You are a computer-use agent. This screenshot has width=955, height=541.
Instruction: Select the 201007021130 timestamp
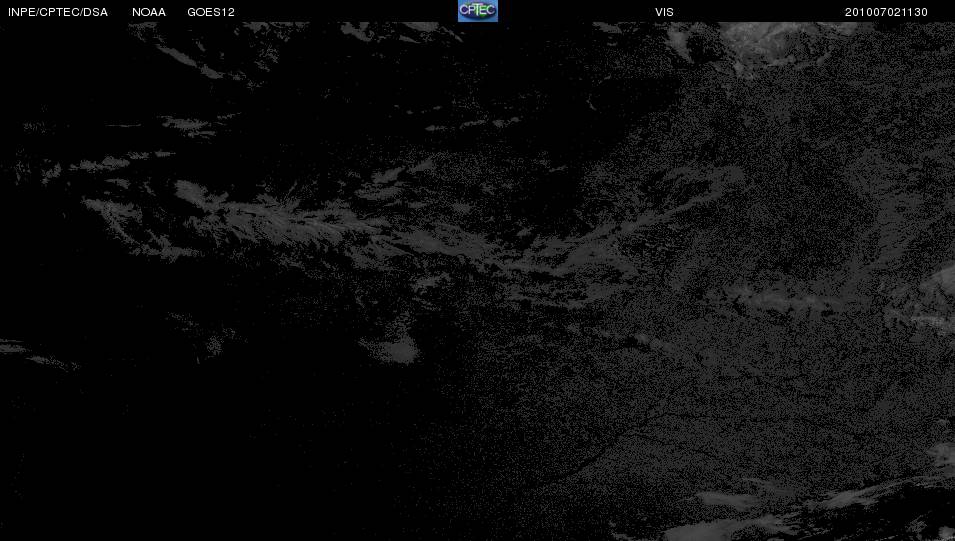click(x=886, y=12)
